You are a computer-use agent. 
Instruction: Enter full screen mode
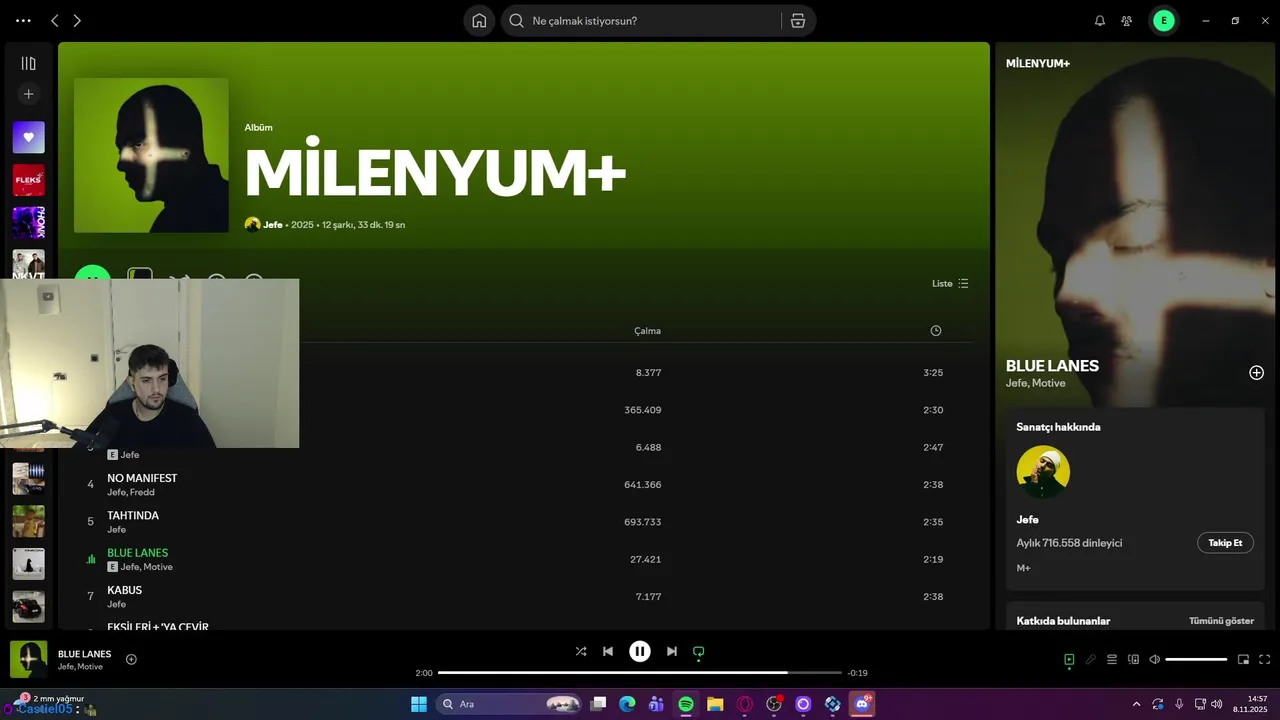tap(1265, 659)
